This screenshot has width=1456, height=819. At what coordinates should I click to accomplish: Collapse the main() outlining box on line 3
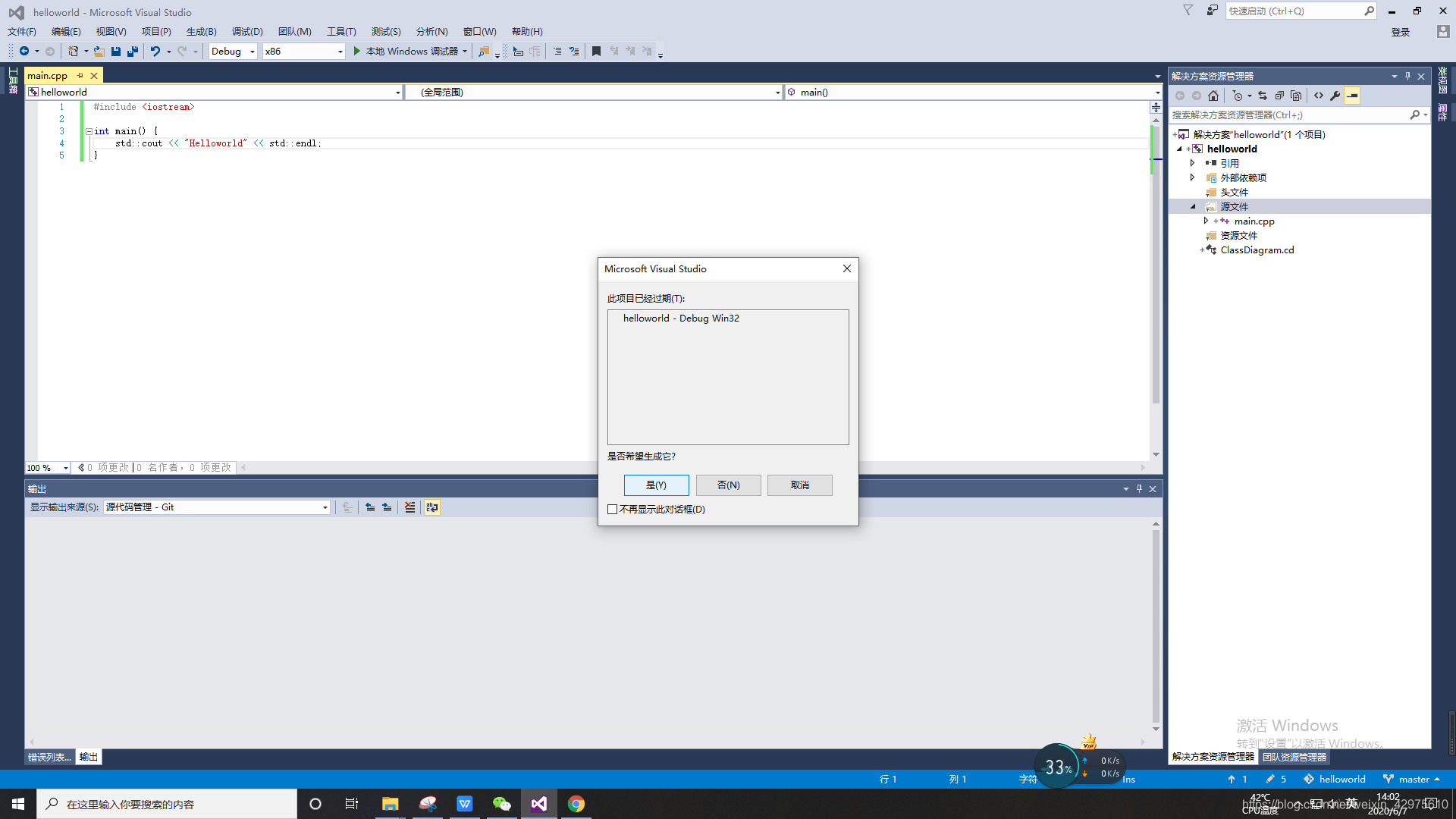point(89,131)
